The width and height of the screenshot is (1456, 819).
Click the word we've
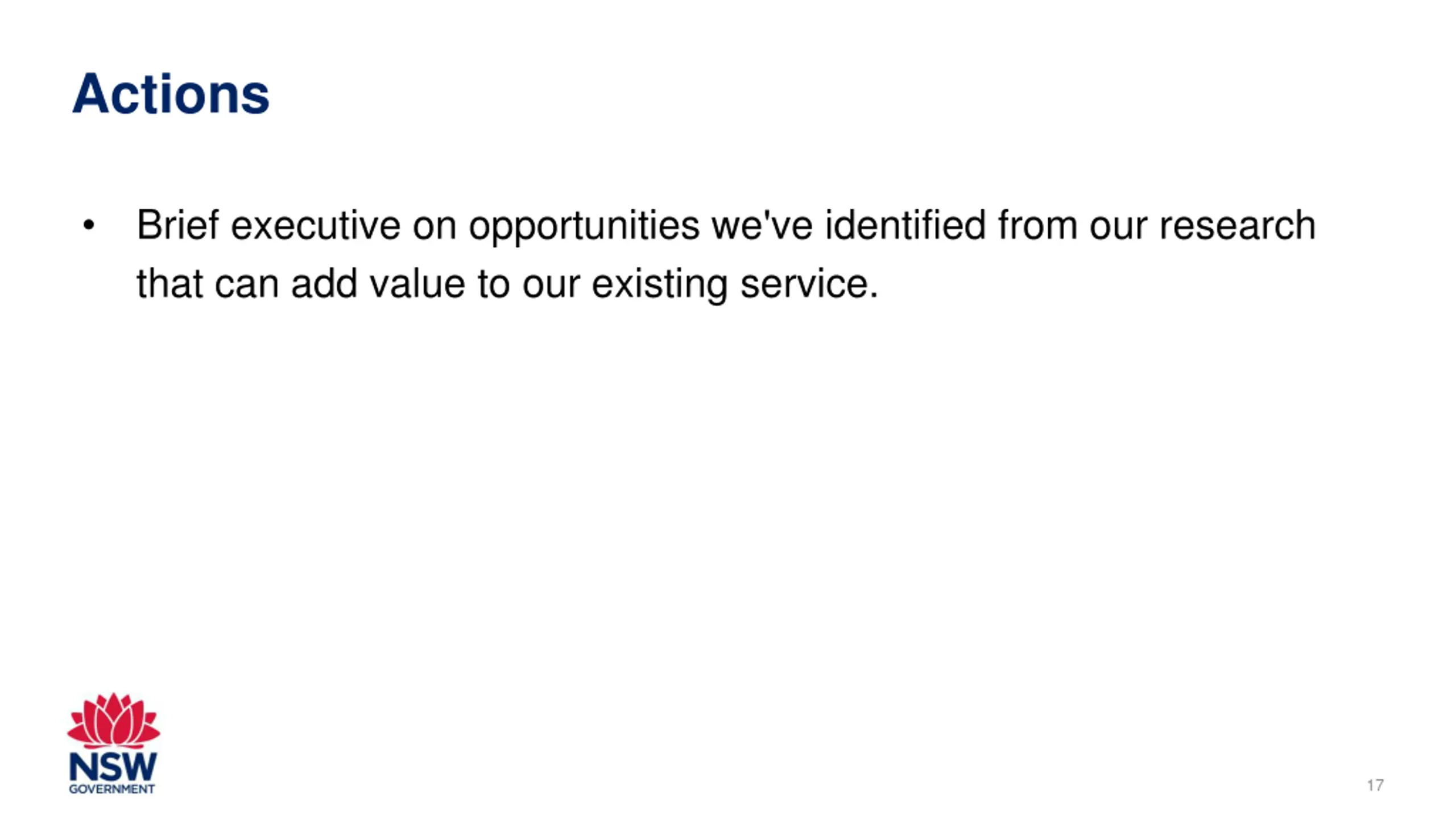click(762, 225)
